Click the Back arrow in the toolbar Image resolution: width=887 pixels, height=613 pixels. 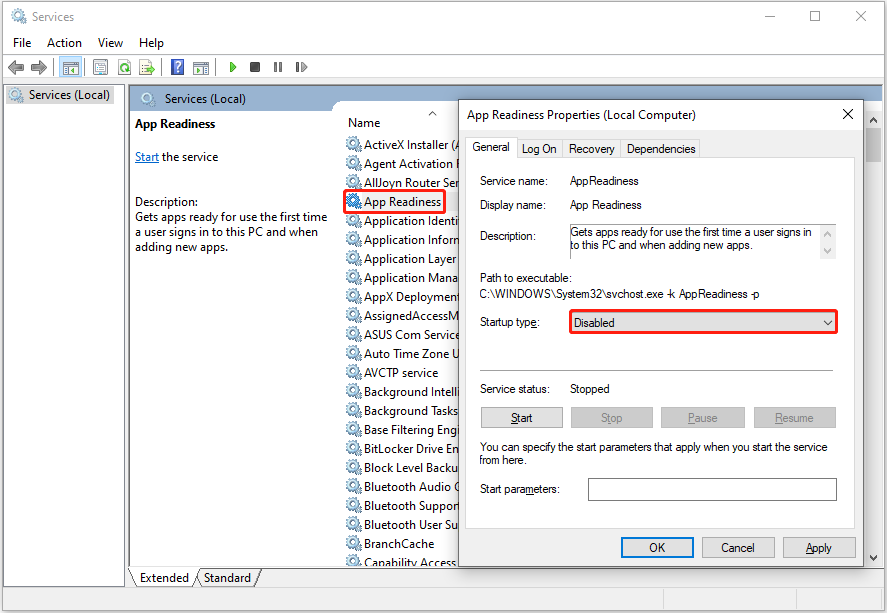(x=16, y=67)
